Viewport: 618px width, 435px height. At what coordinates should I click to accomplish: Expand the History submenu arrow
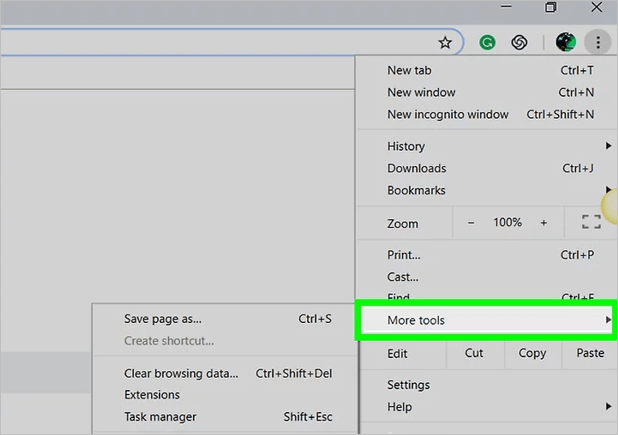coord(608,146)
